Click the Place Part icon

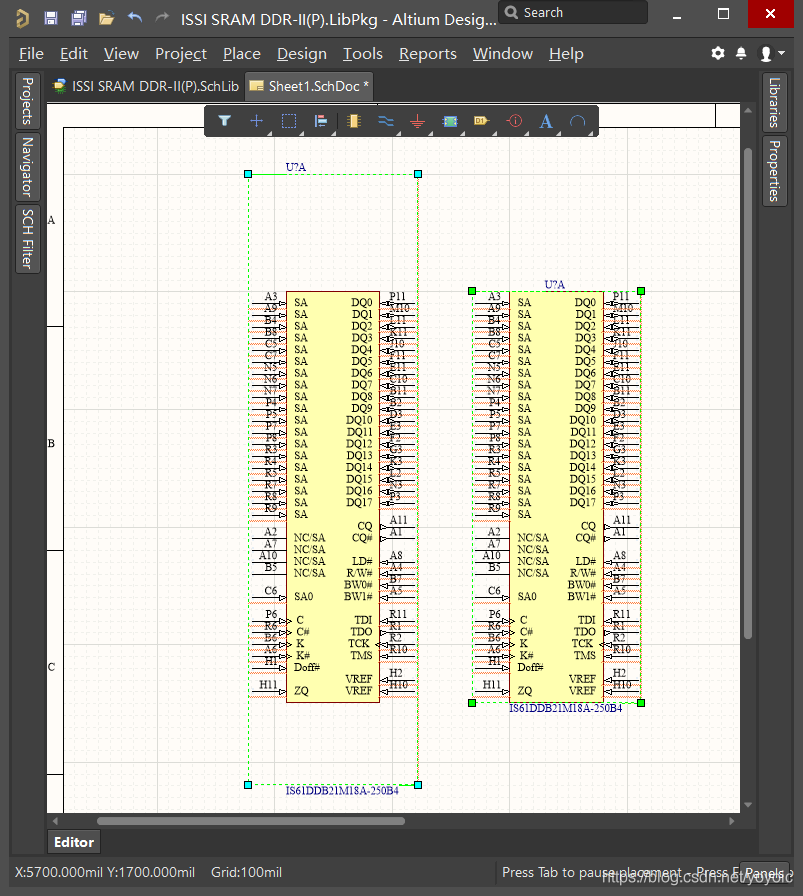(x=354, y=121)
